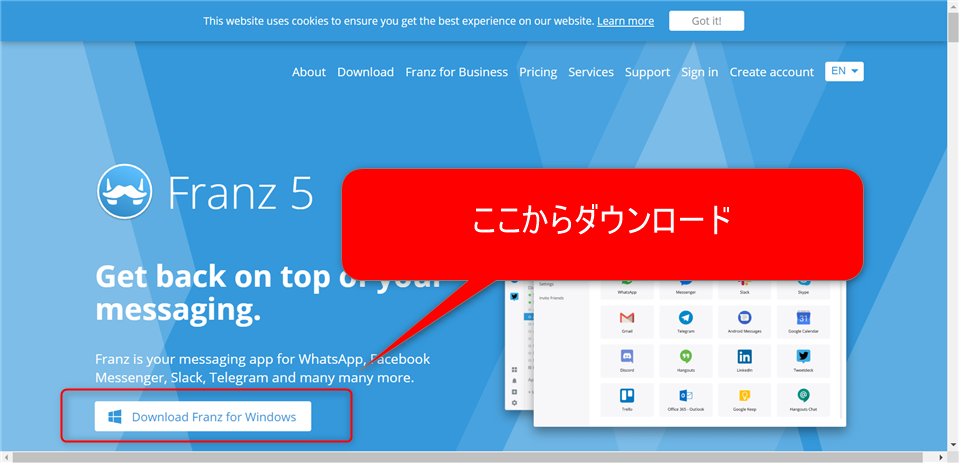Click the Slack label in app preview
Screen dimensions: 959x463
[744, 292]
